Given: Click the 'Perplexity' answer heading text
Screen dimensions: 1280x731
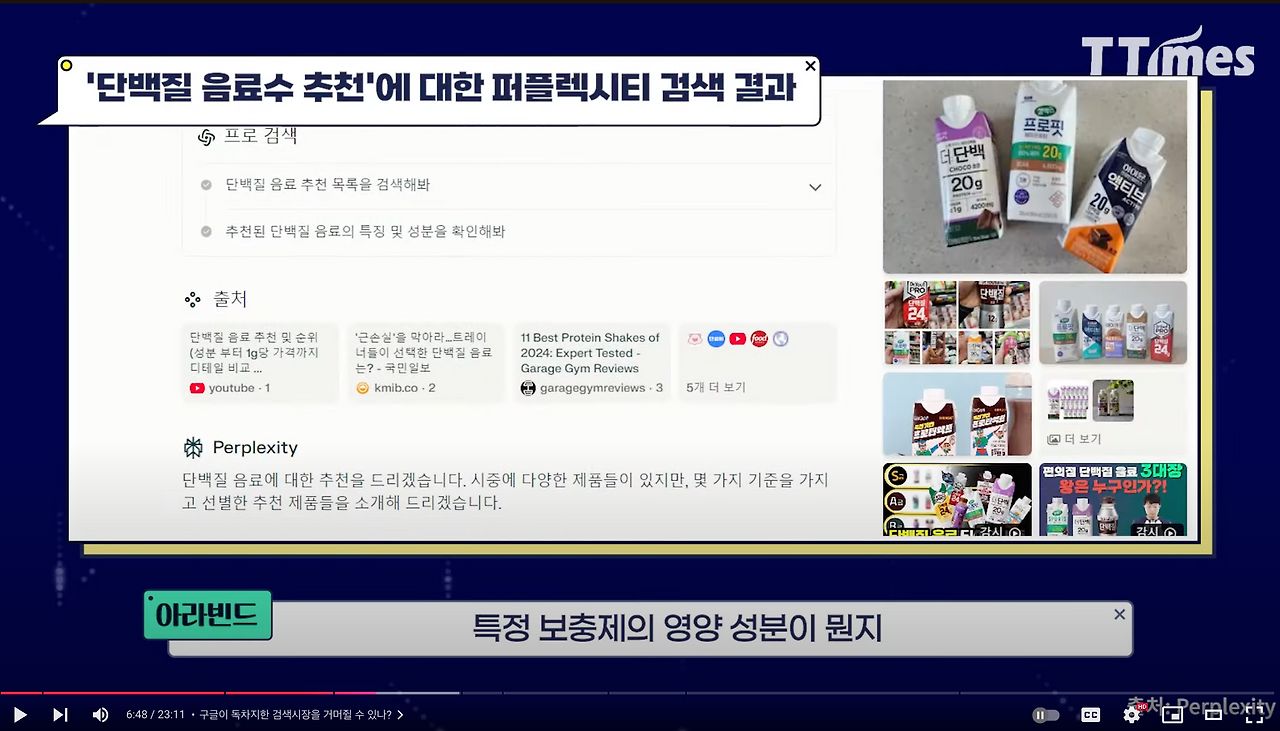Looking at the screenshot, I should 255,448.
